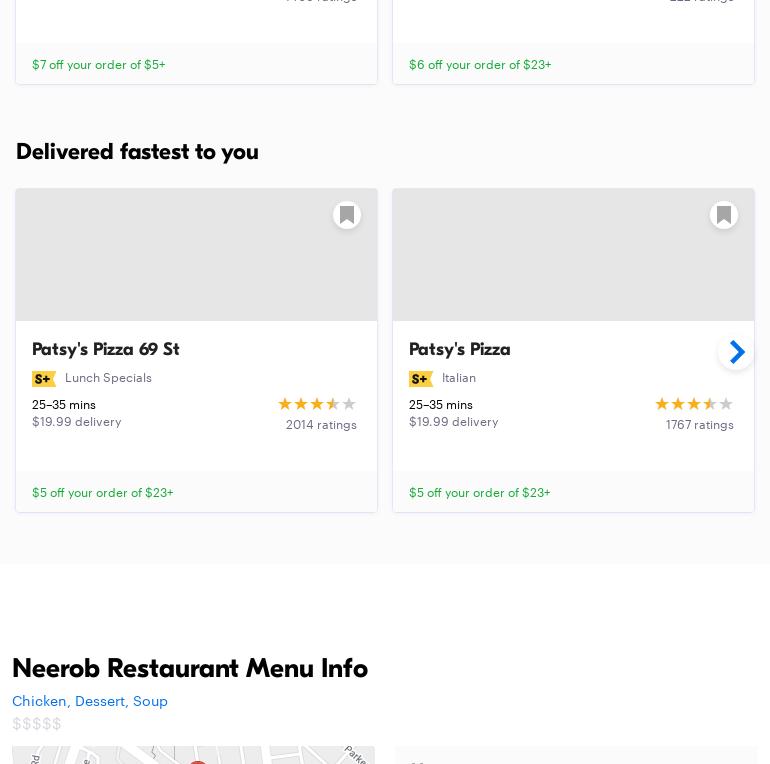
Task: Click $5 off offer under Patsy's Pizza Italian
Action: [480, 492]
